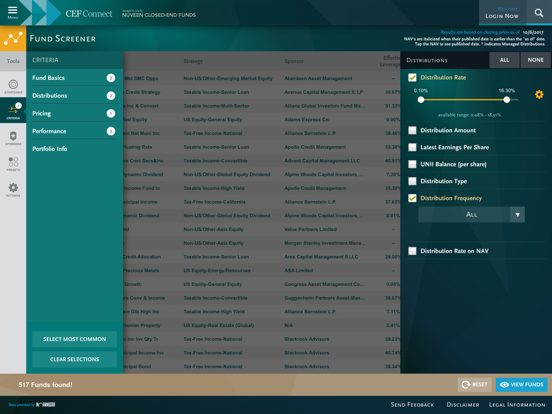Enable UNII Balance (per share) checkbox
Image resolution: width=552 pixels, height=414 pixels.
(x=412, y=164)
